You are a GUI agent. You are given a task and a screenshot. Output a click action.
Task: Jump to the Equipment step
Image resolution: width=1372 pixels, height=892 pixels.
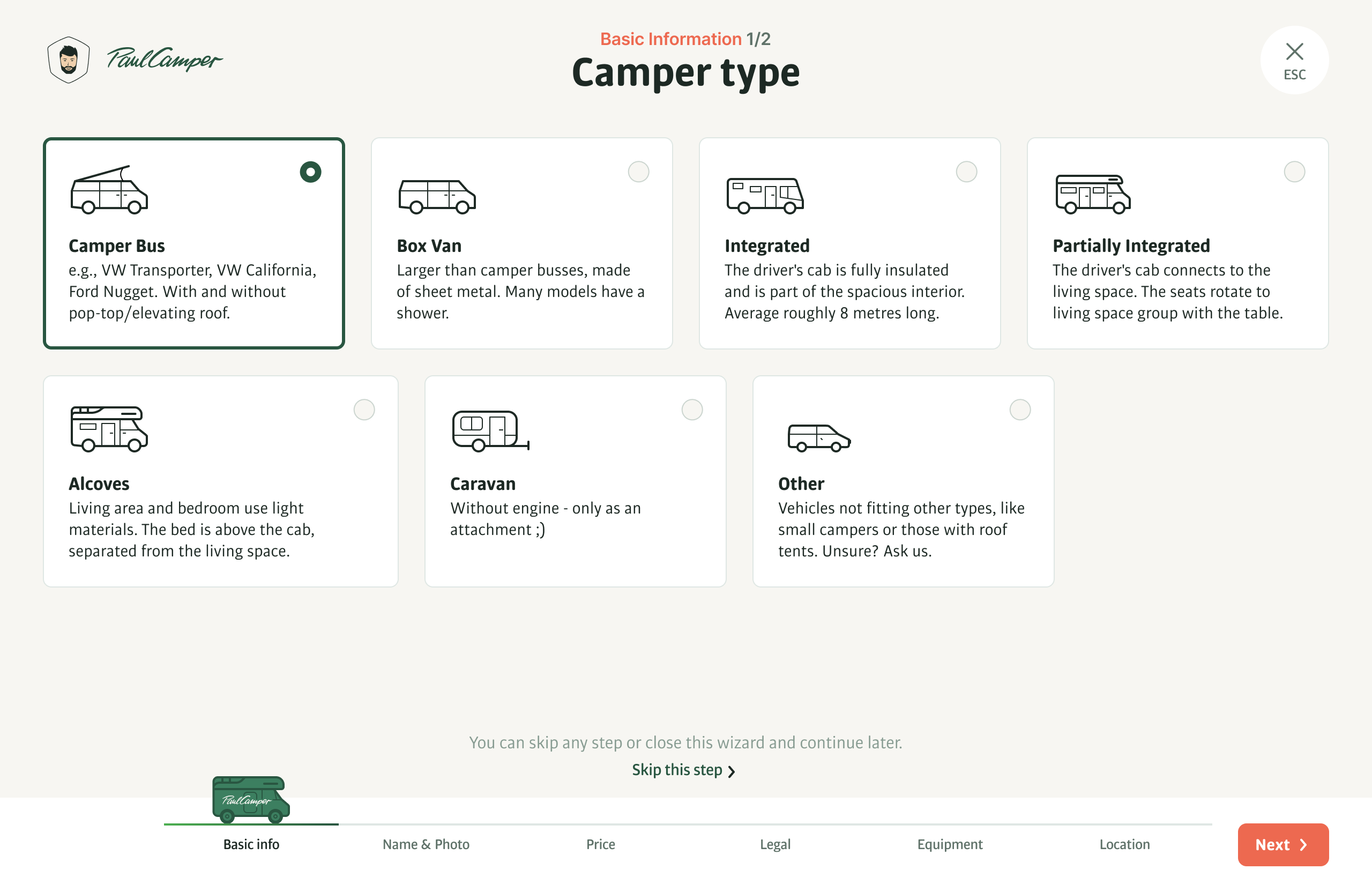coord(950,844)
